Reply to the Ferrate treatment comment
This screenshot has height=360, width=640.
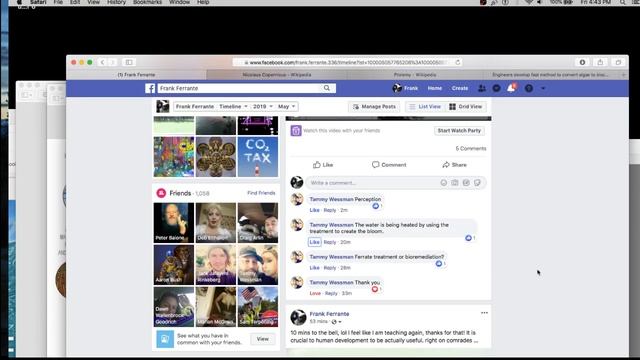tap(330, 268)
